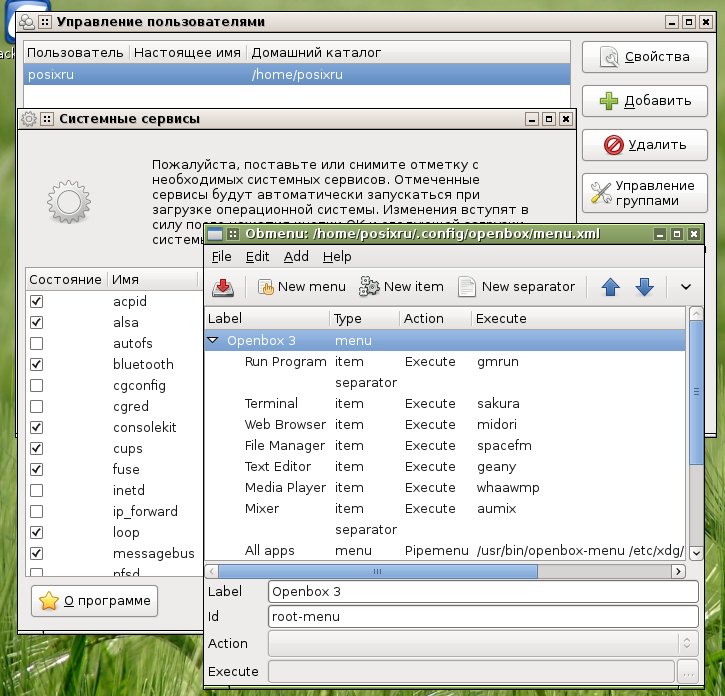Image resolution: width=725 pixels, height=696 pixels.
Task: Toggle the consolekit service checkbox
Action: click(37, 427)
